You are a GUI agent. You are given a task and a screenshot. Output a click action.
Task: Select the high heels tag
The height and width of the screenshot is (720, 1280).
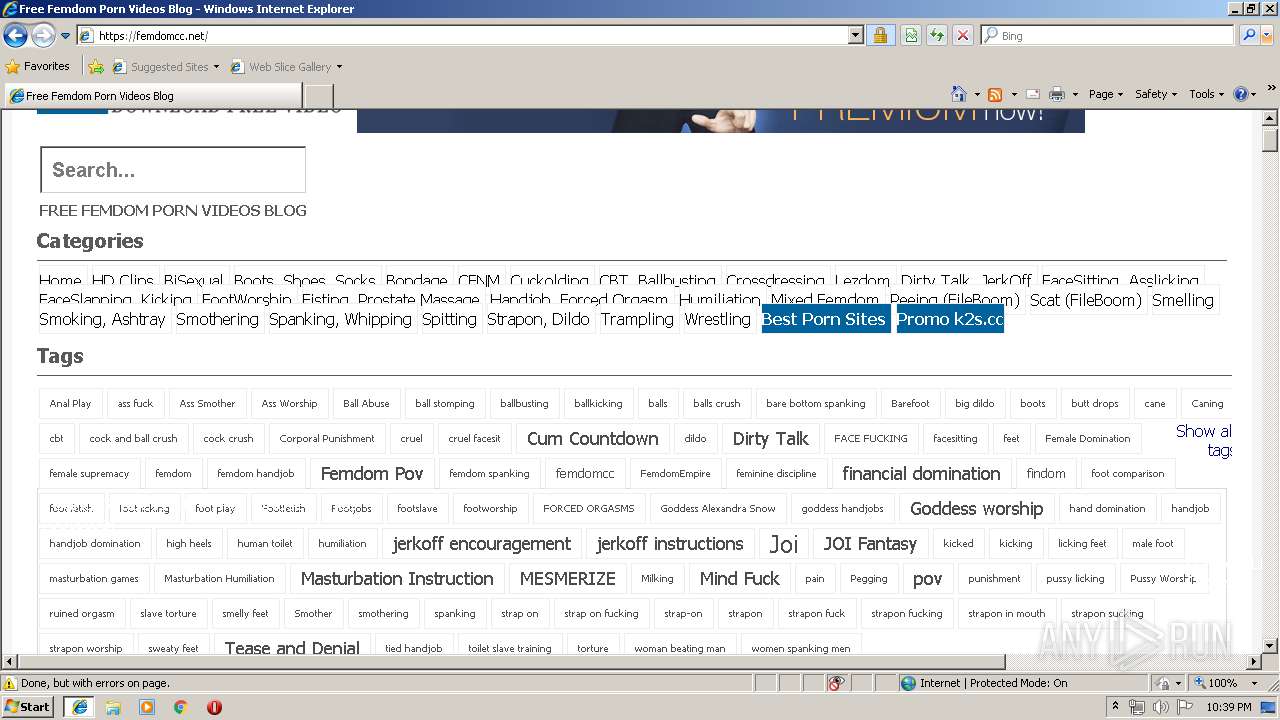click(189, 544)
